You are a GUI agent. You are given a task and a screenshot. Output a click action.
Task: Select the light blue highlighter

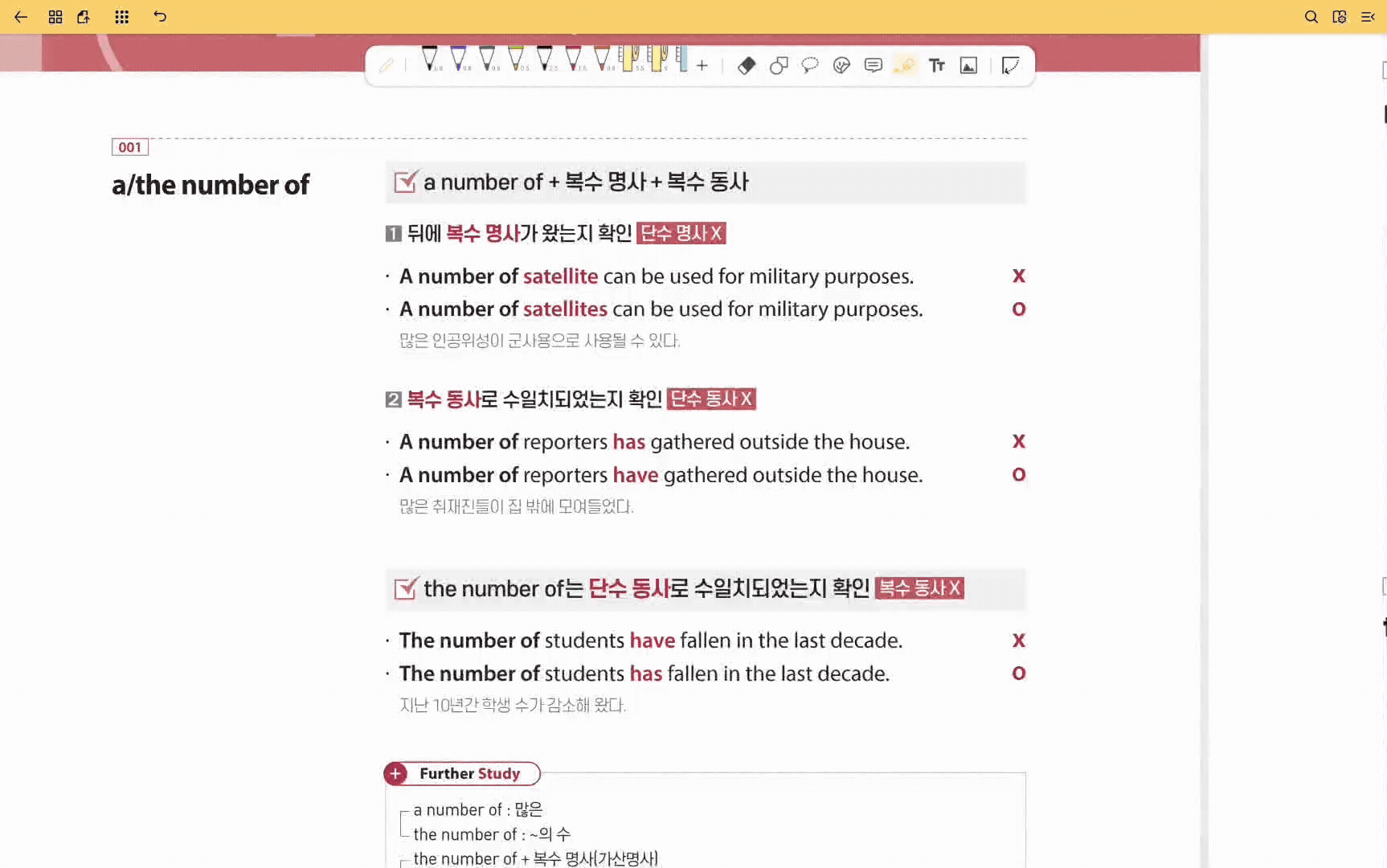pyautogui.click(x=682, y=59)
